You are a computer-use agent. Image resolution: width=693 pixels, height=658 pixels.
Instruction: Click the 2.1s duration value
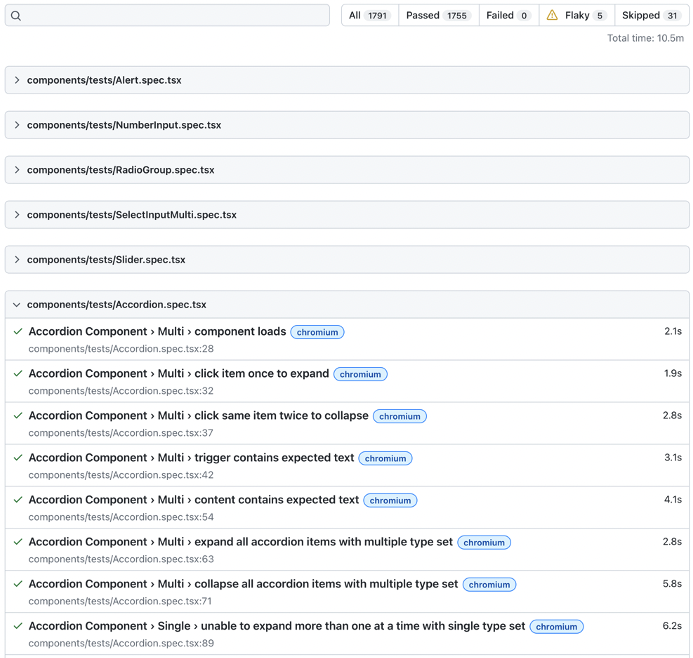point(673,331)
